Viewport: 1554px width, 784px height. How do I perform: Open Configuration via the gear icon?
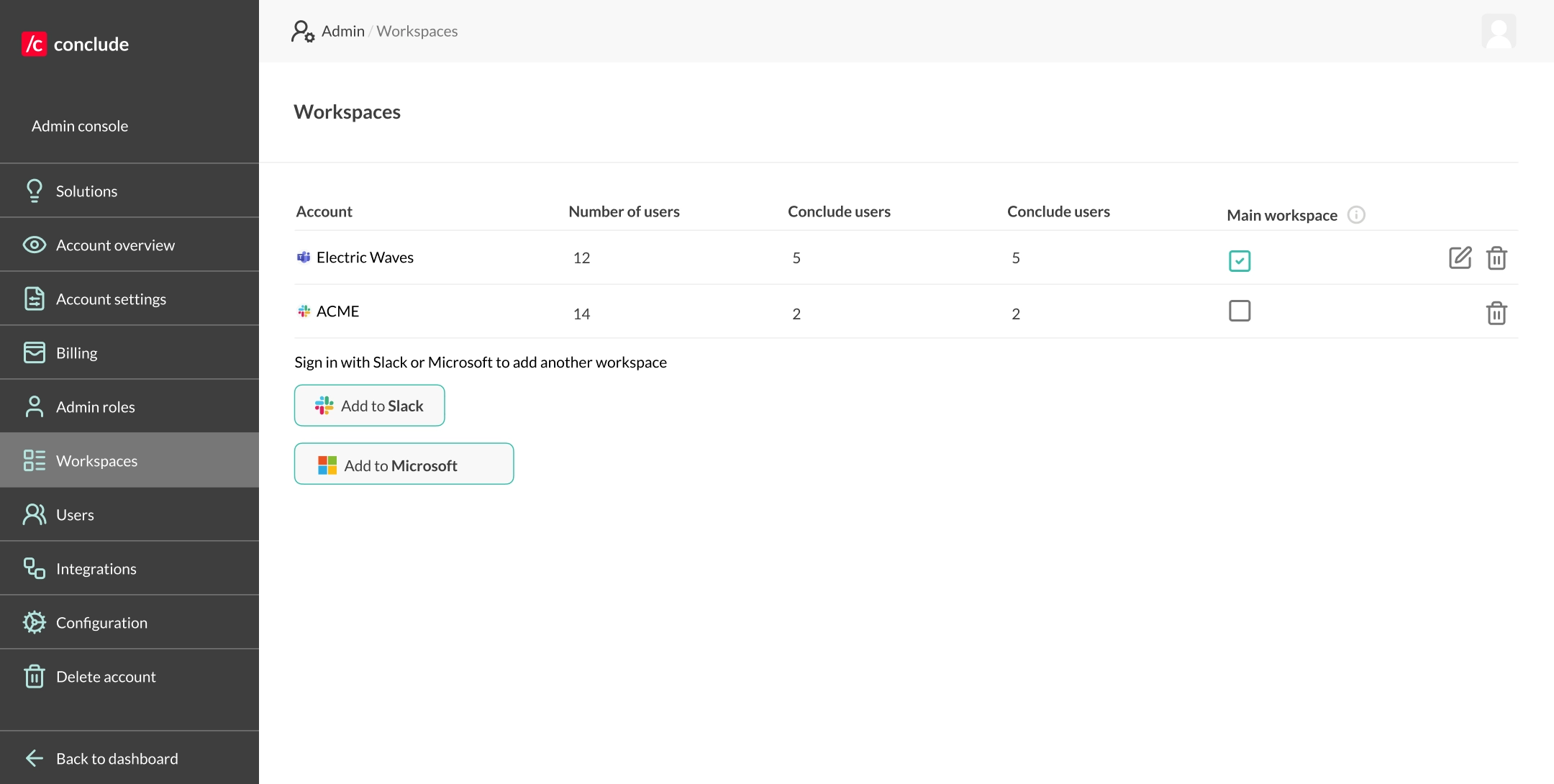pyautogui.click(x=34, y=621)
